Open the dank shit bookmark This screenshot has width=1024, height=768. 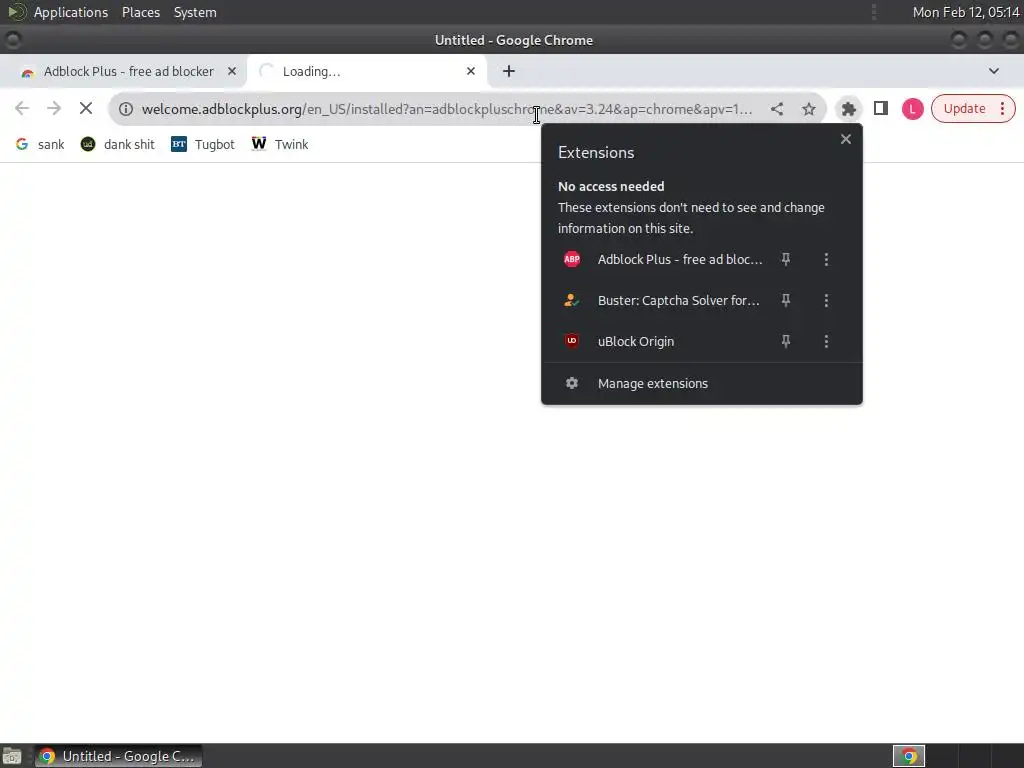point(118,144)
